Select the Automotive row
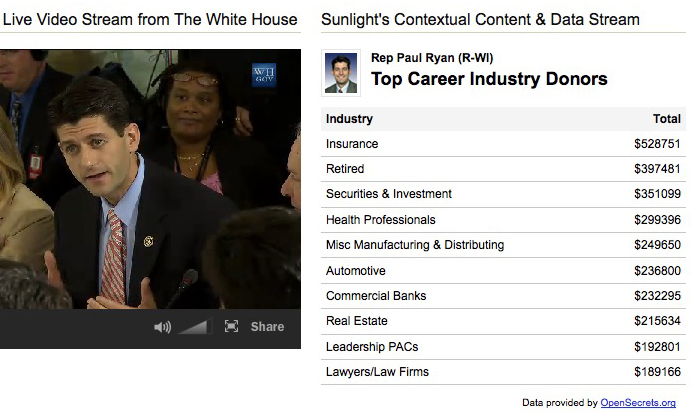 point(503,270)
